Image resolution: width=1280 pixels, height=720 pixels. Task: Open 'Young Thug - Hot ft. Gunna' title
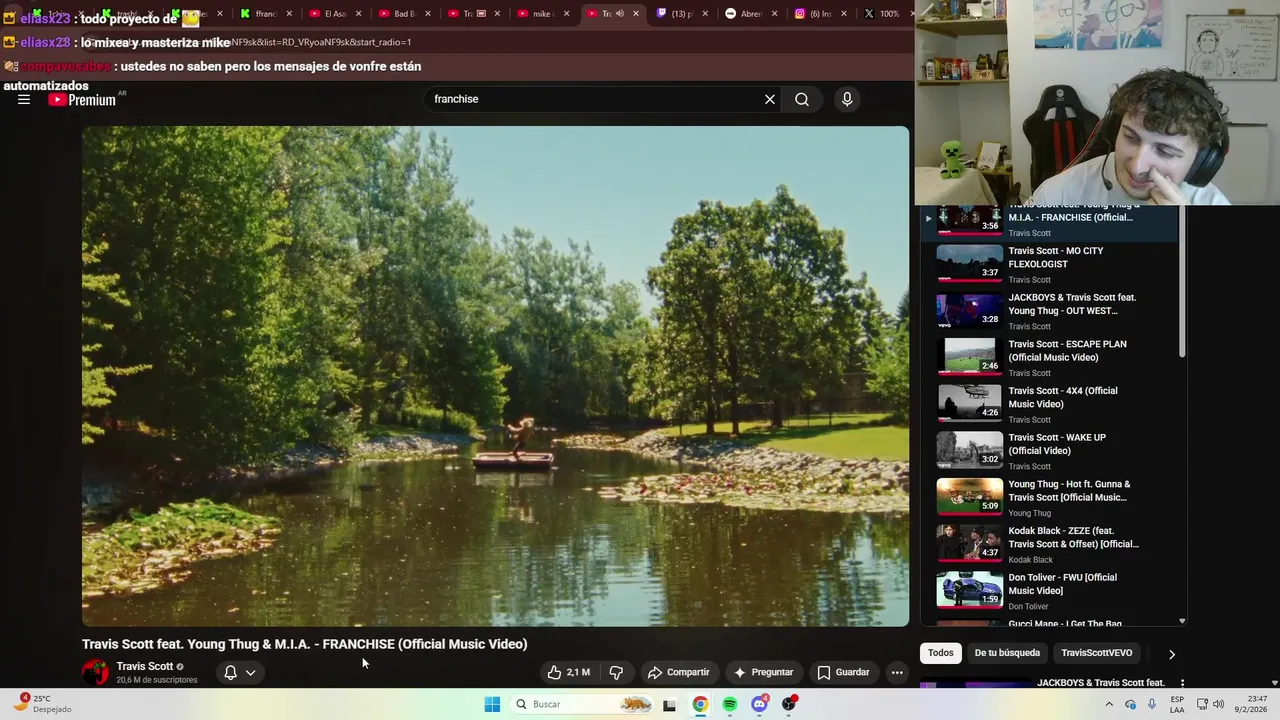tap(1069, 491)
